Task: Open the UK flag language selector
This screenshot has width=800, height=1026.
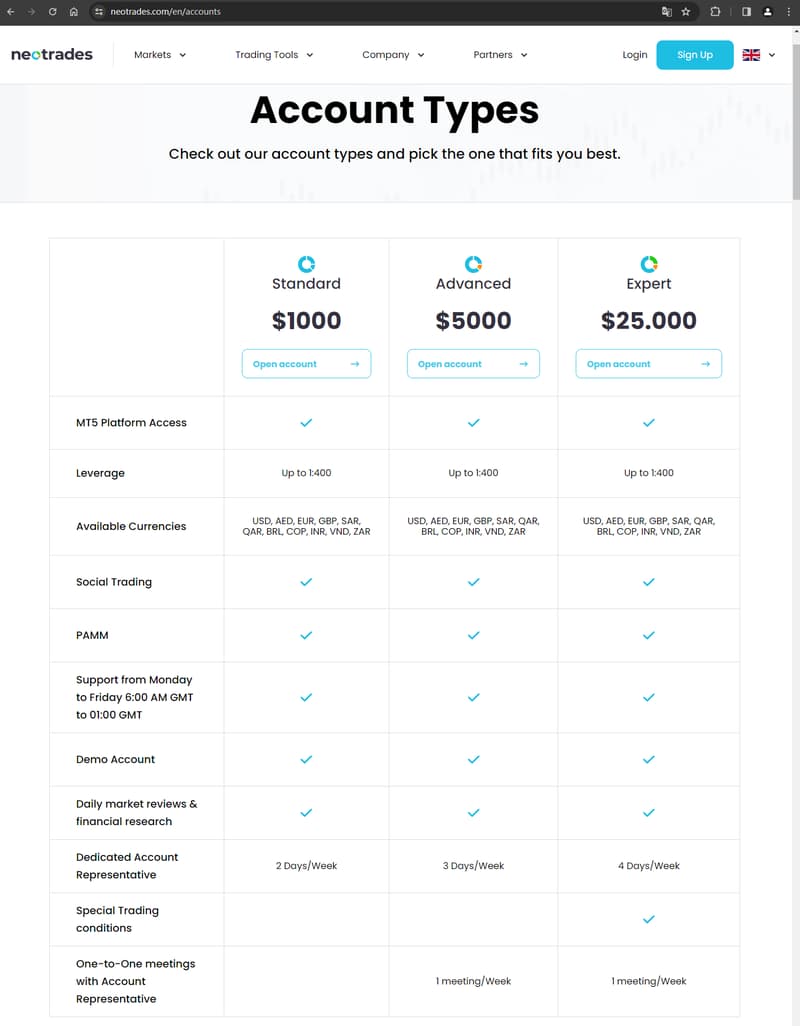Action: coord(759,55)
